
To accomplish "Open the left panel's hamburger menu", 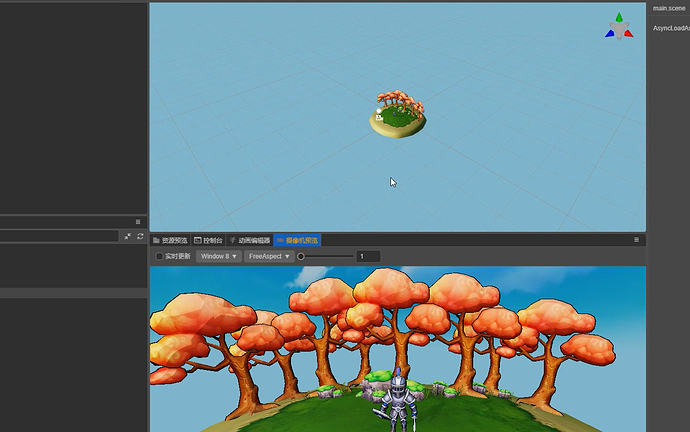I will pos(138,222).
